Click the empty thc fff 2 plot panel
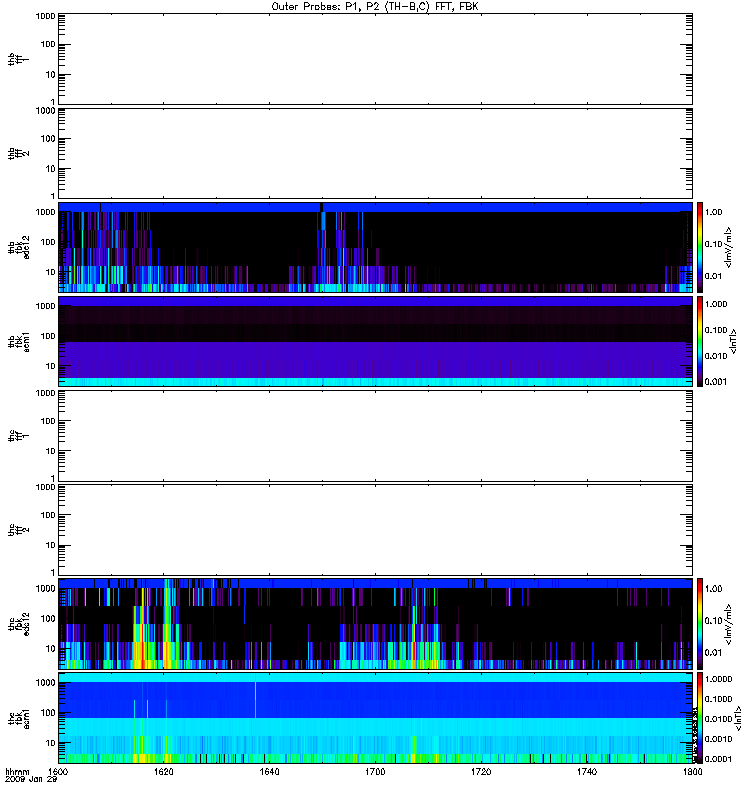 coord(375,530)
